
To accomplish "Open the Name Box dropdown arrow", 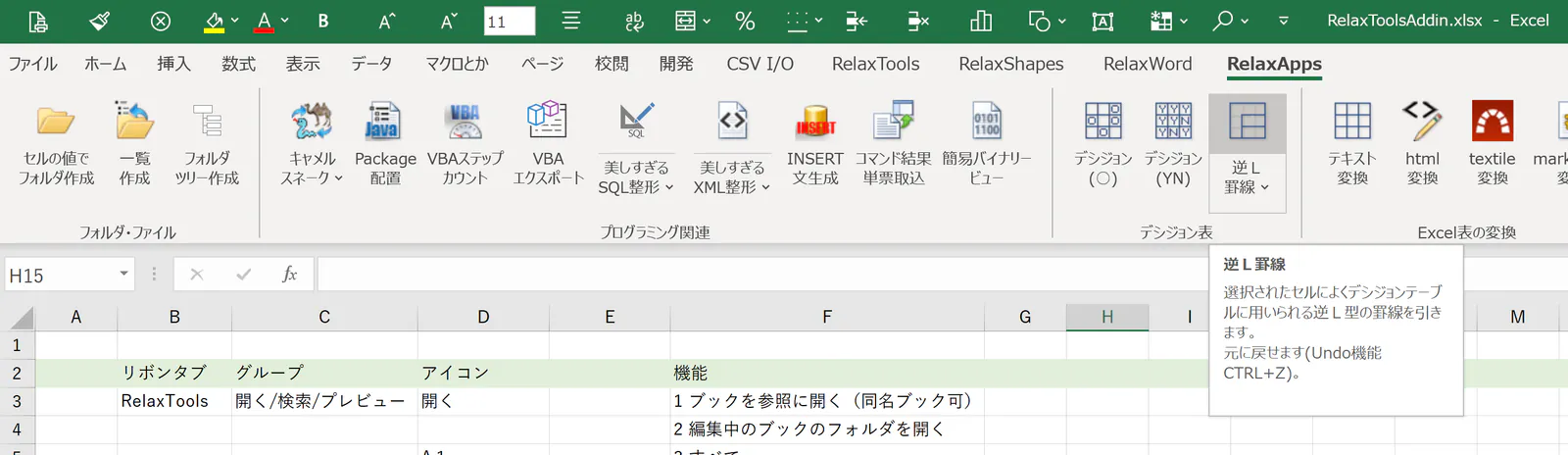I will 123,274.
